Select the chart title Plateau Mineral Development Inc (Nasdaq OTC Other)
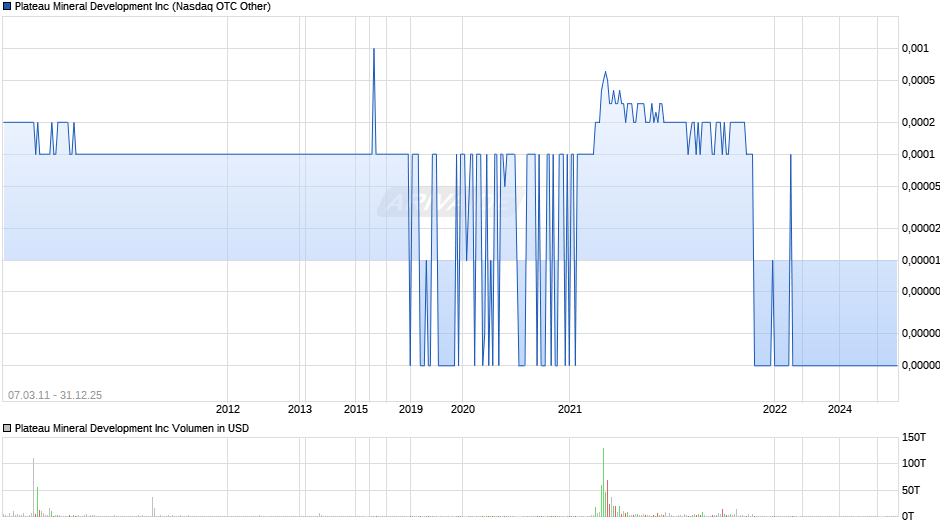 point(143,7)
